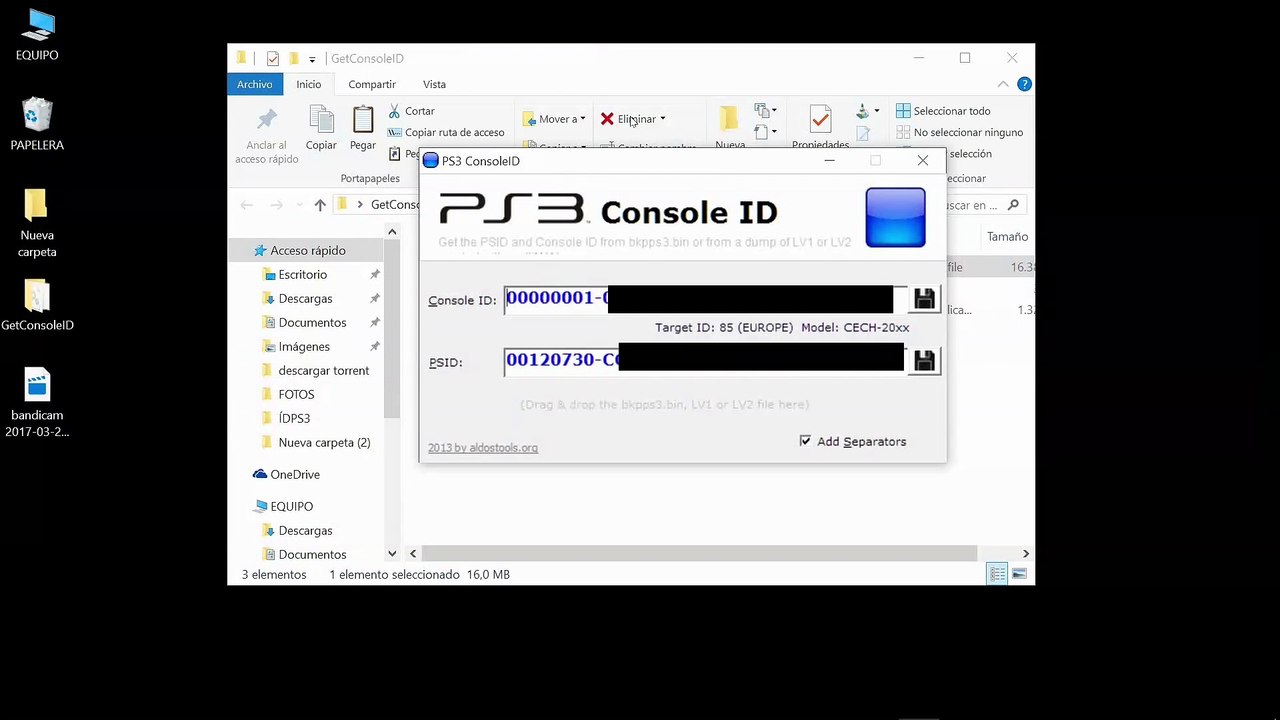Switch to the Compartir ribbon tab

pyautogui.click(x=372, y=84)
